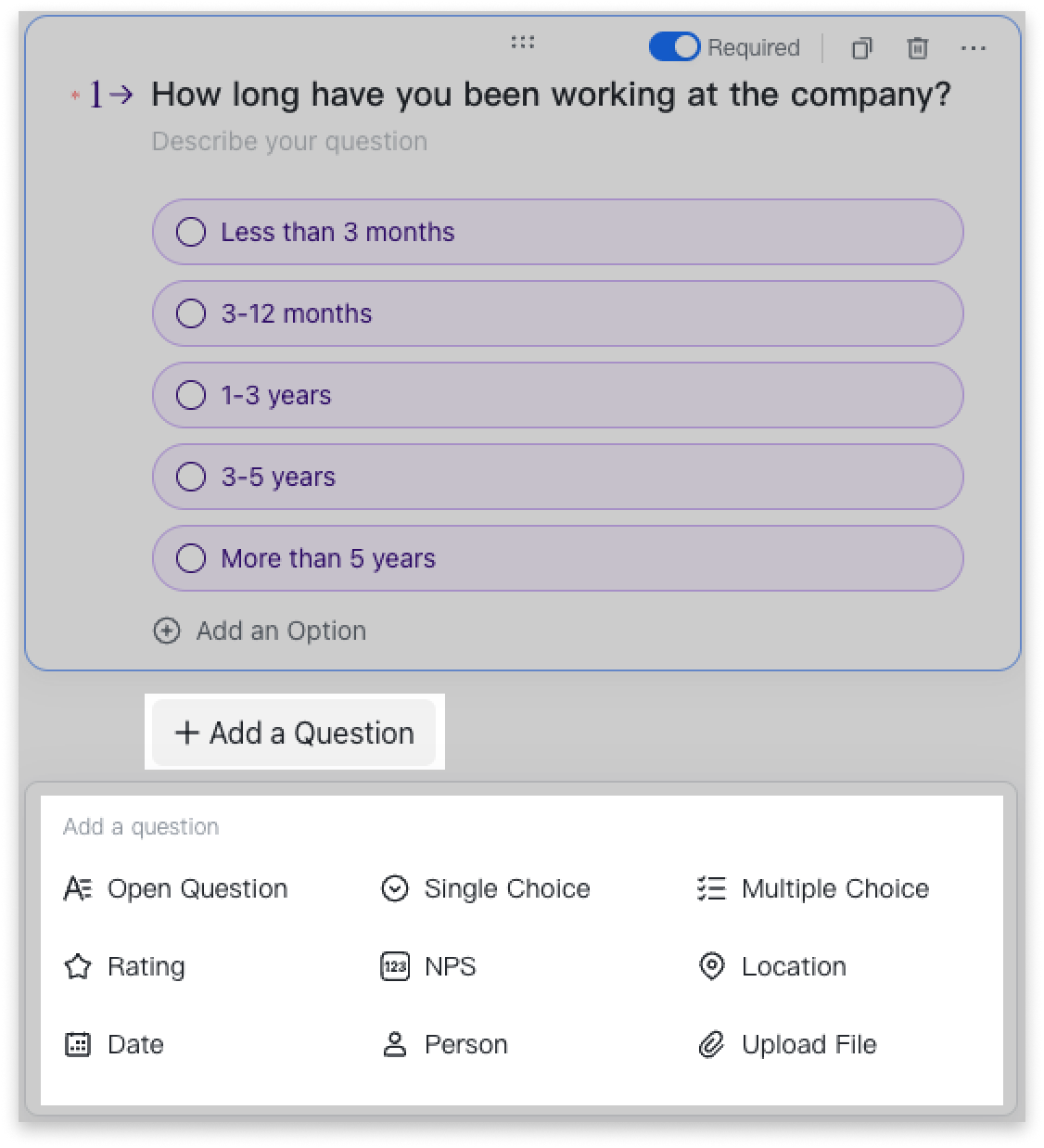Toggle the Required switch off
The image size is (1044, 1148).
pos(674,47)
